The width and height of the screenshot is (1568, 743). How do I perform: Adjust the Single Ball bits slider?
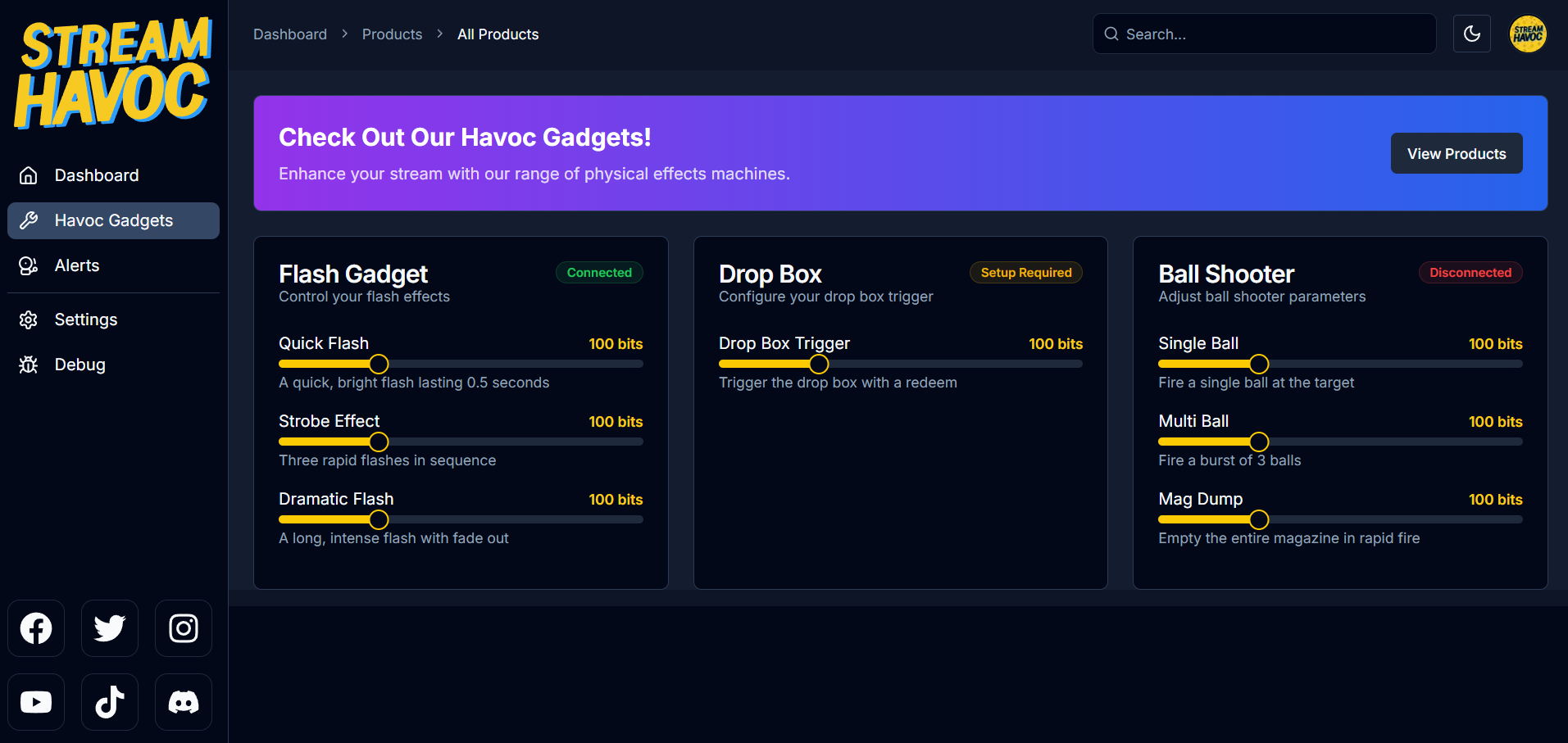pos(1340,364)
